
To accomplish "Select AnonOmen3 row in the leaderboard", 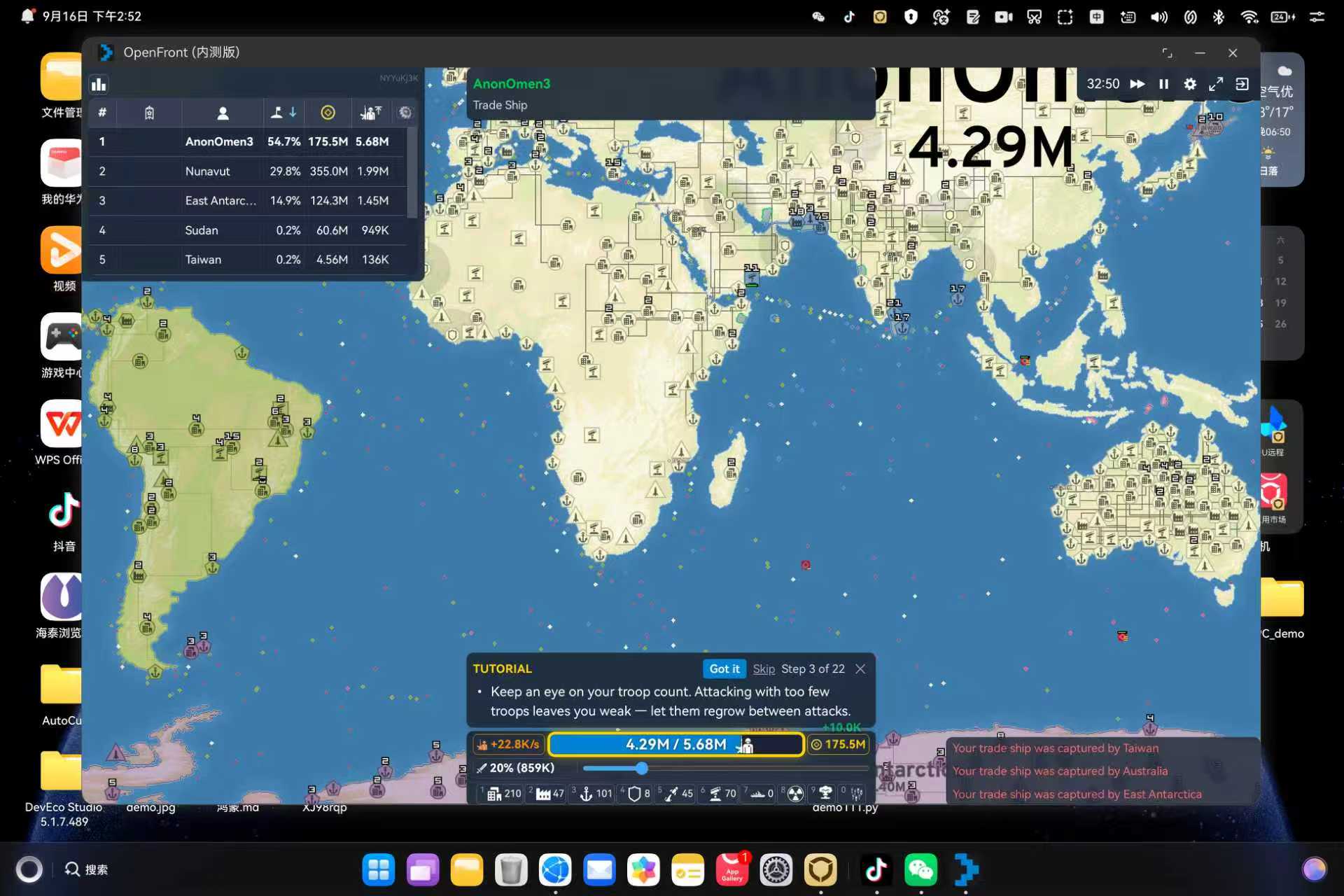I will tap(248, 141).
